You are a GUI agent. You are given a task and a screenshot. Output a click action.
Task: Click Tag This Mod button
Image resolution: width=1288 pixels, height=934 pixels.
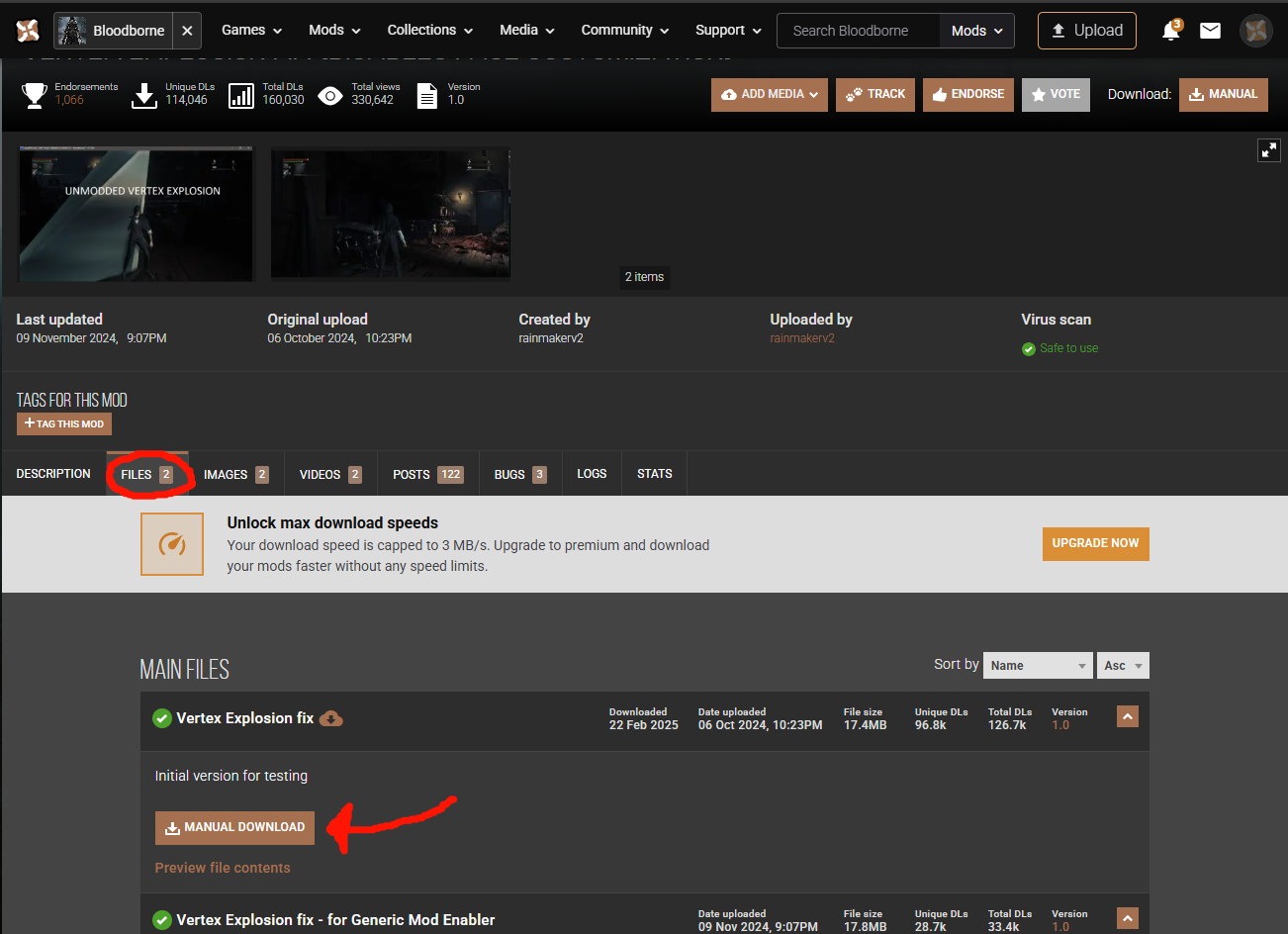[64, 423]
